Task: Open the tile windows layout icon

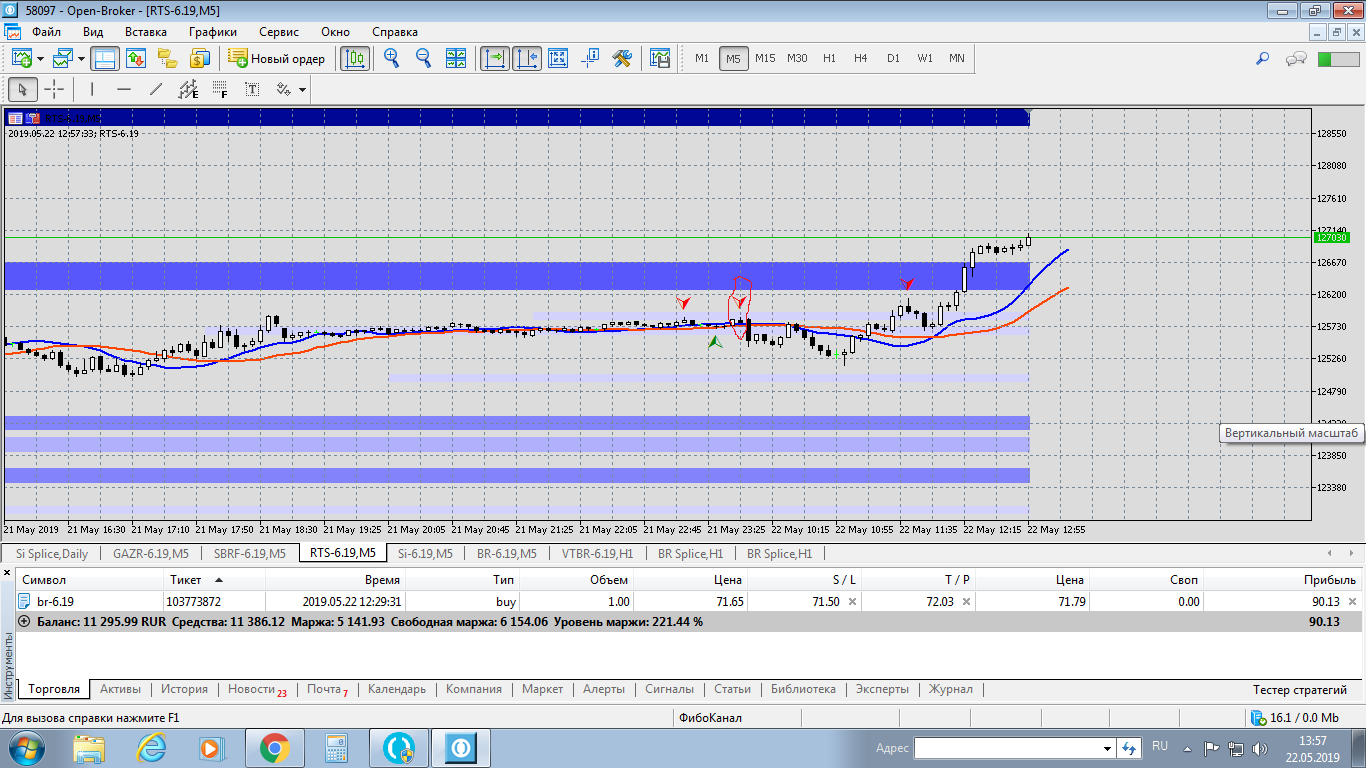Action: pyautogui.click(x=456, y=58)
